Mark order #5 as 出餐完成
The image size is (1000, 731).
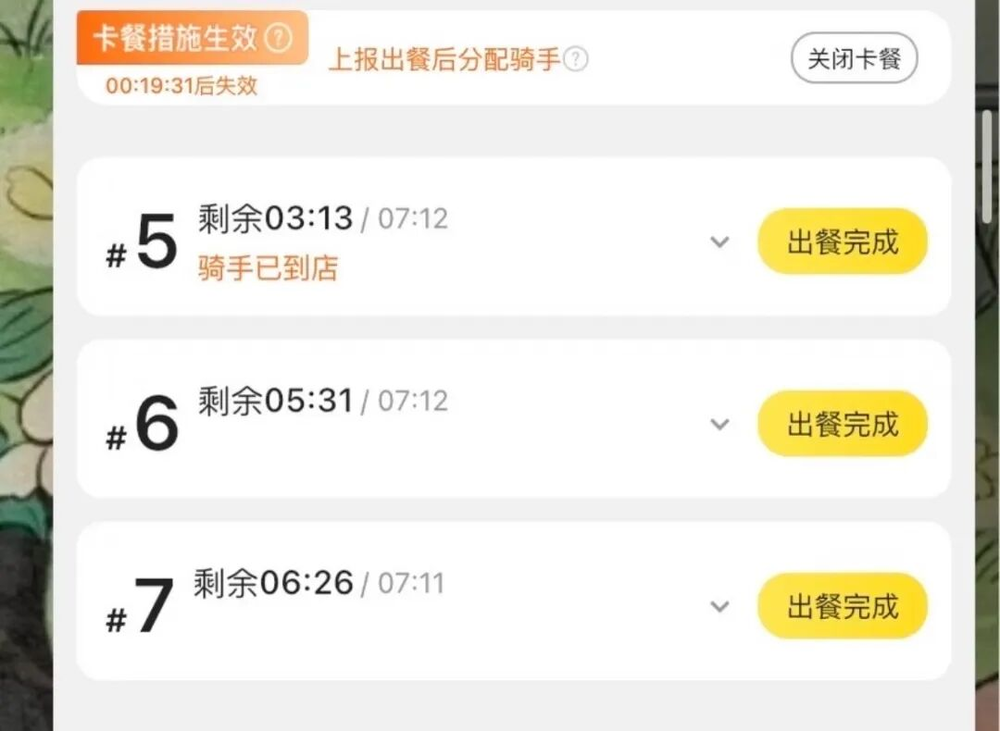tap(842, 242)
